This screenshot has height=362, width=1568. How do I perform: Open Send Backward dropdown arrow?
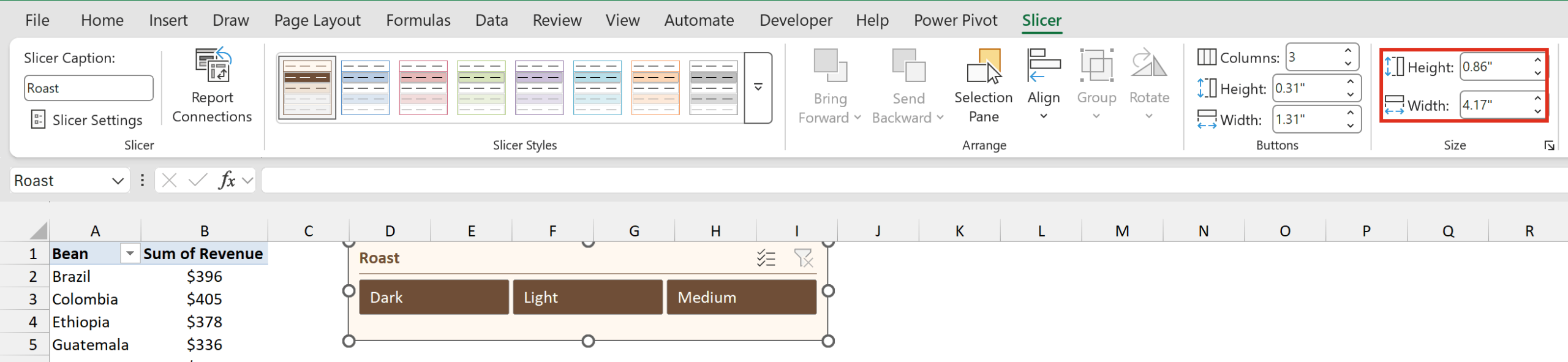[x=940, y=118]
